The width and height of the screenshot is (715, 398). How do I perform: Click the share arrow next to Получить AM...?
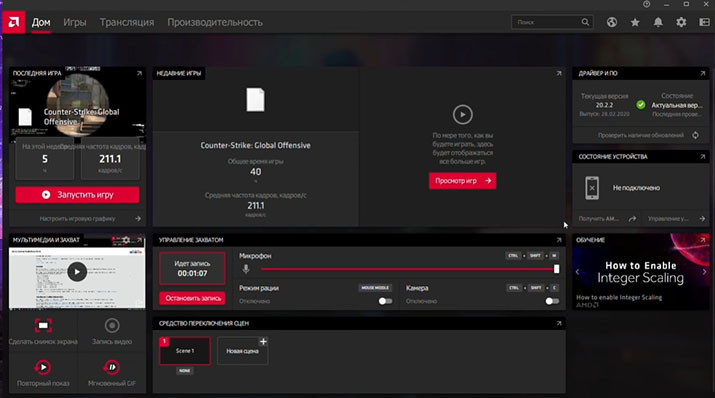point(632,219)
